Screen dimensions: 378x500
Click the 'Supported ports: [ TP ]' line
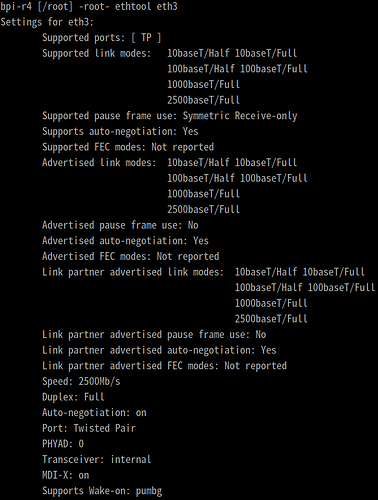pyautogui.click(x=101, y=38)
